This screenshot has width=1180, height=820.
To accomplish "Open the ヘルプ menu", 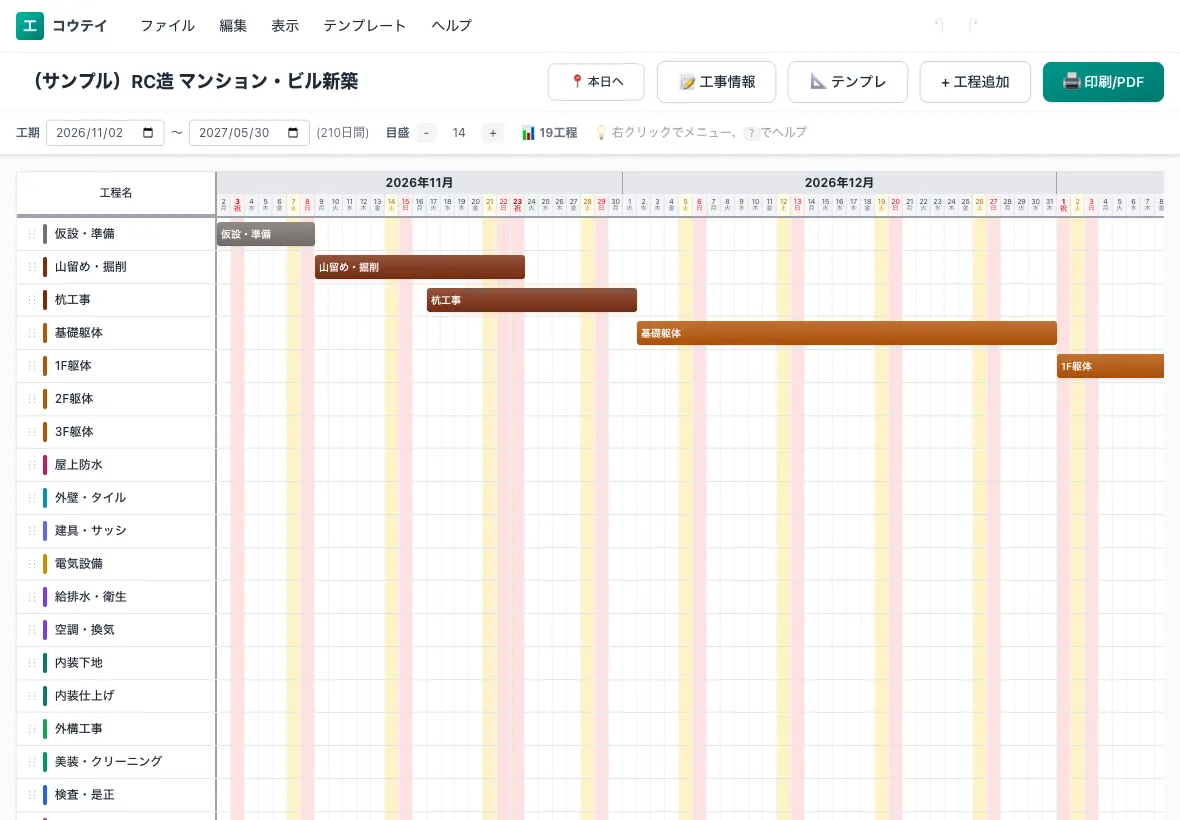I will (451, 26).
